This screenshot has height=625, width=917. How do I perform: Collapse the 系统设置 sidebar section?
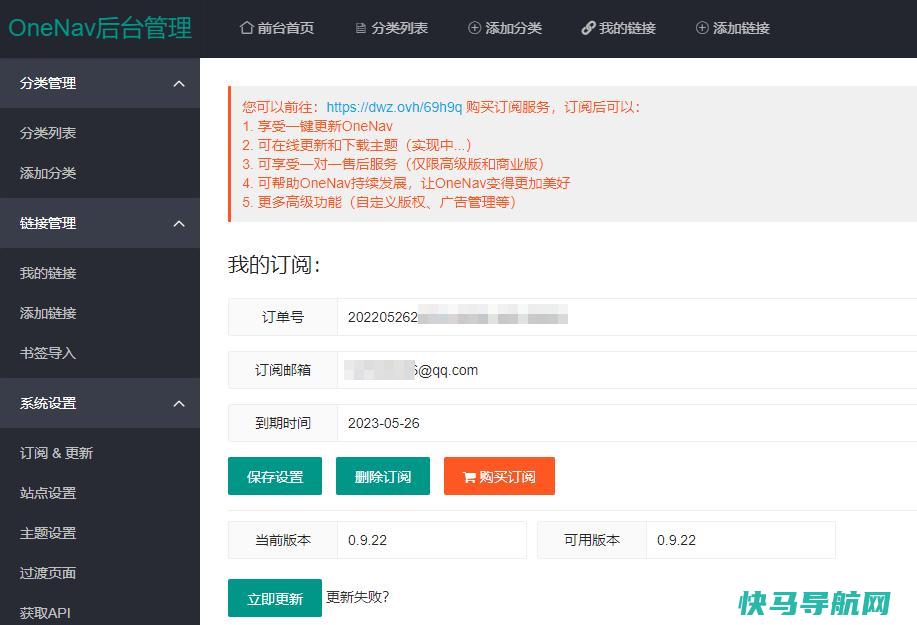pos(179,403)
